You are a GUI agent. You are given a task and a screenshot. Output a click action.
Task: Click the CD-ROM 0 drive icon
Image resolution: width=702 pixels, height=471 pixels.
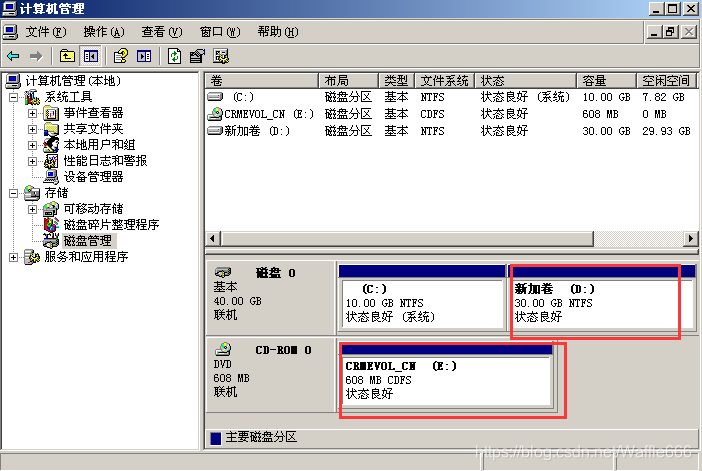pyautogui.click(x=223, y=349)
